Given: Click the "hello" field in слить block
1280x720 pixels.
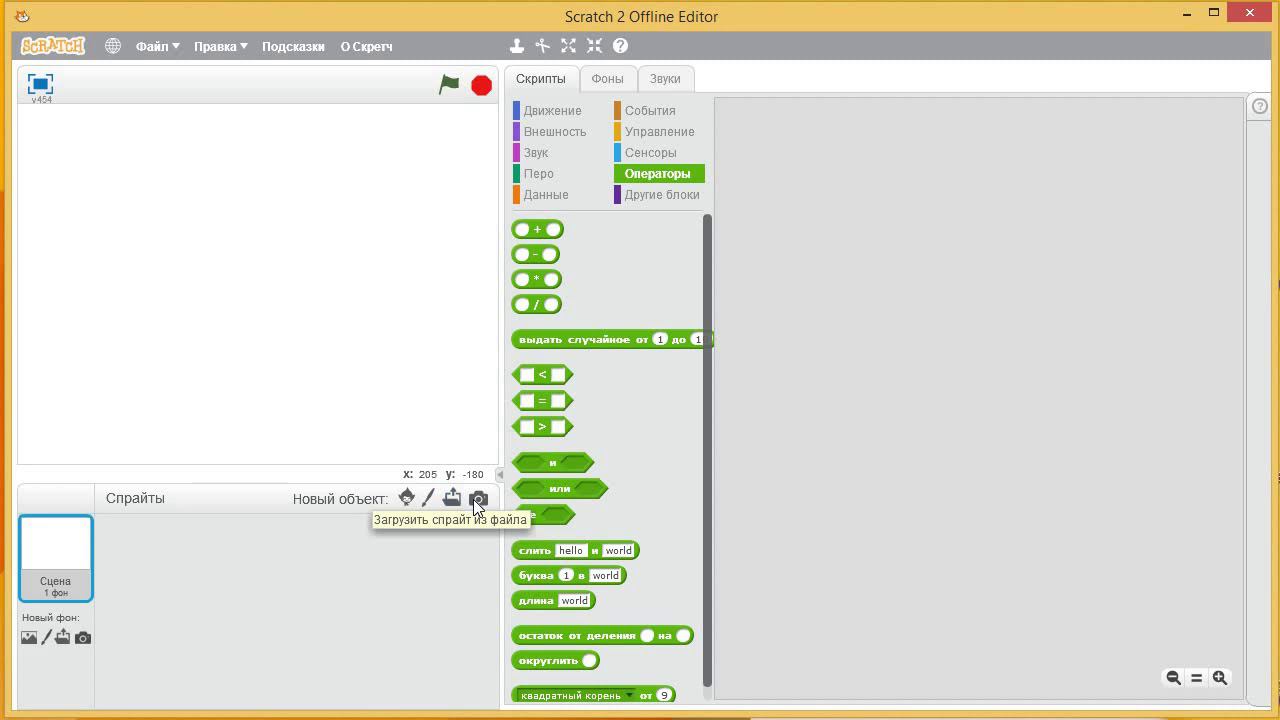Looking at the screenshot, I should [571, 550].
